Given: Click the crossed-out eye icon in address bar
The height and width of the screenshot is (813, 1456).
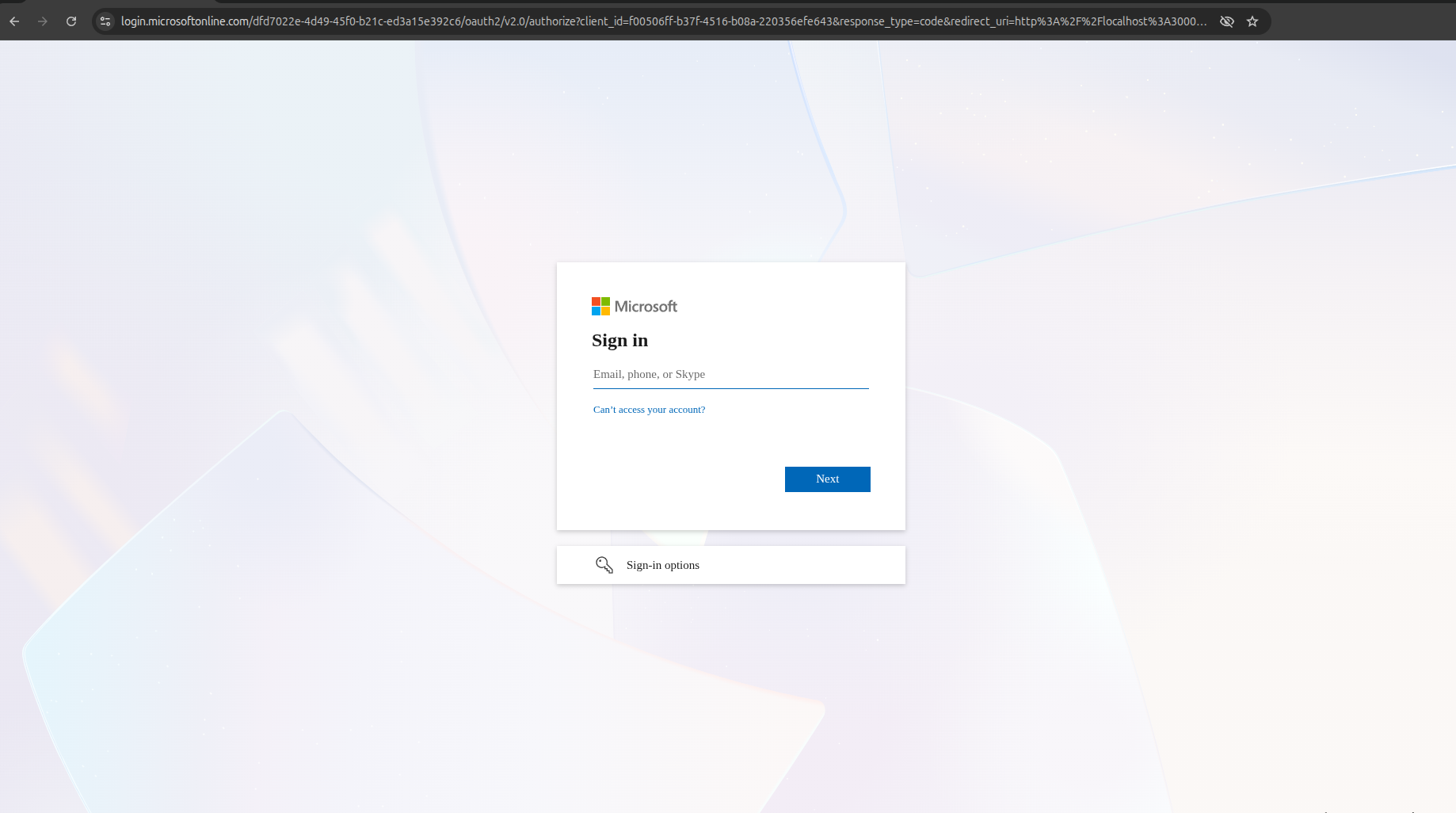Looking at the screenshot, I should tap(1227, 21).
